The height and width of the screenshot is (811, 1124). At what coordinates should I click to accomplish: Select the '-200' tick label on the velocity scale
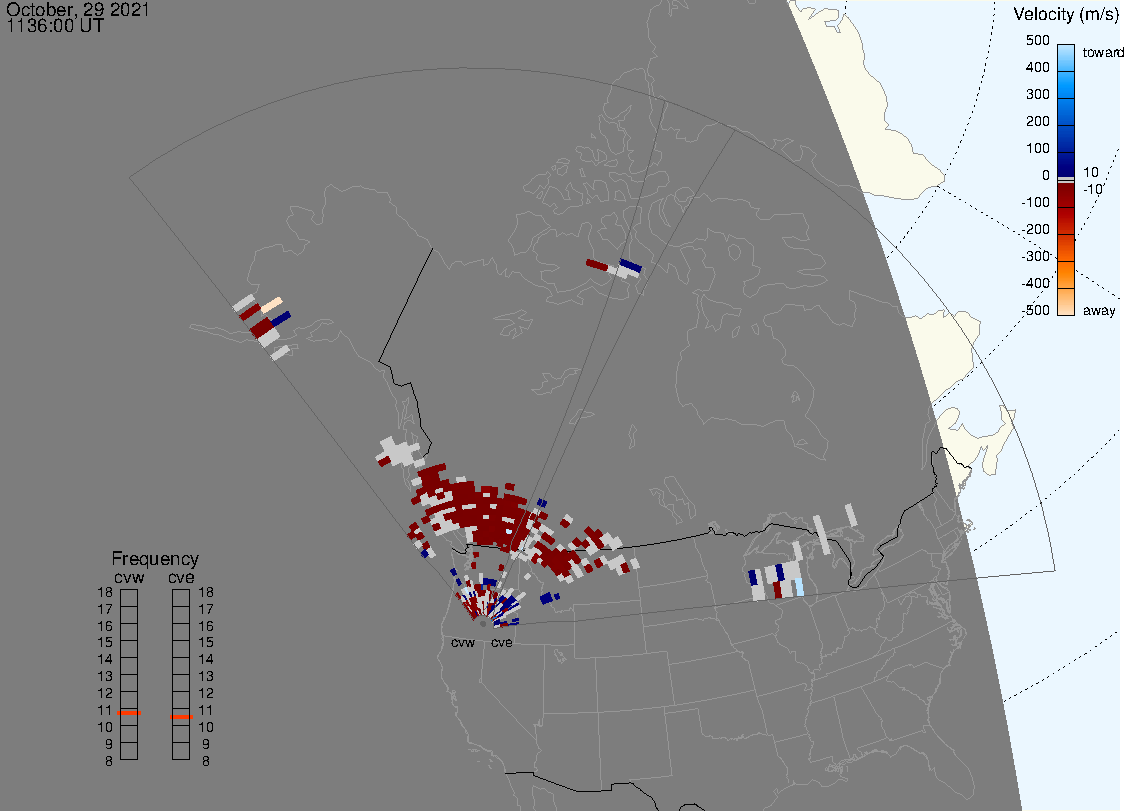(x=1035, y=229)
